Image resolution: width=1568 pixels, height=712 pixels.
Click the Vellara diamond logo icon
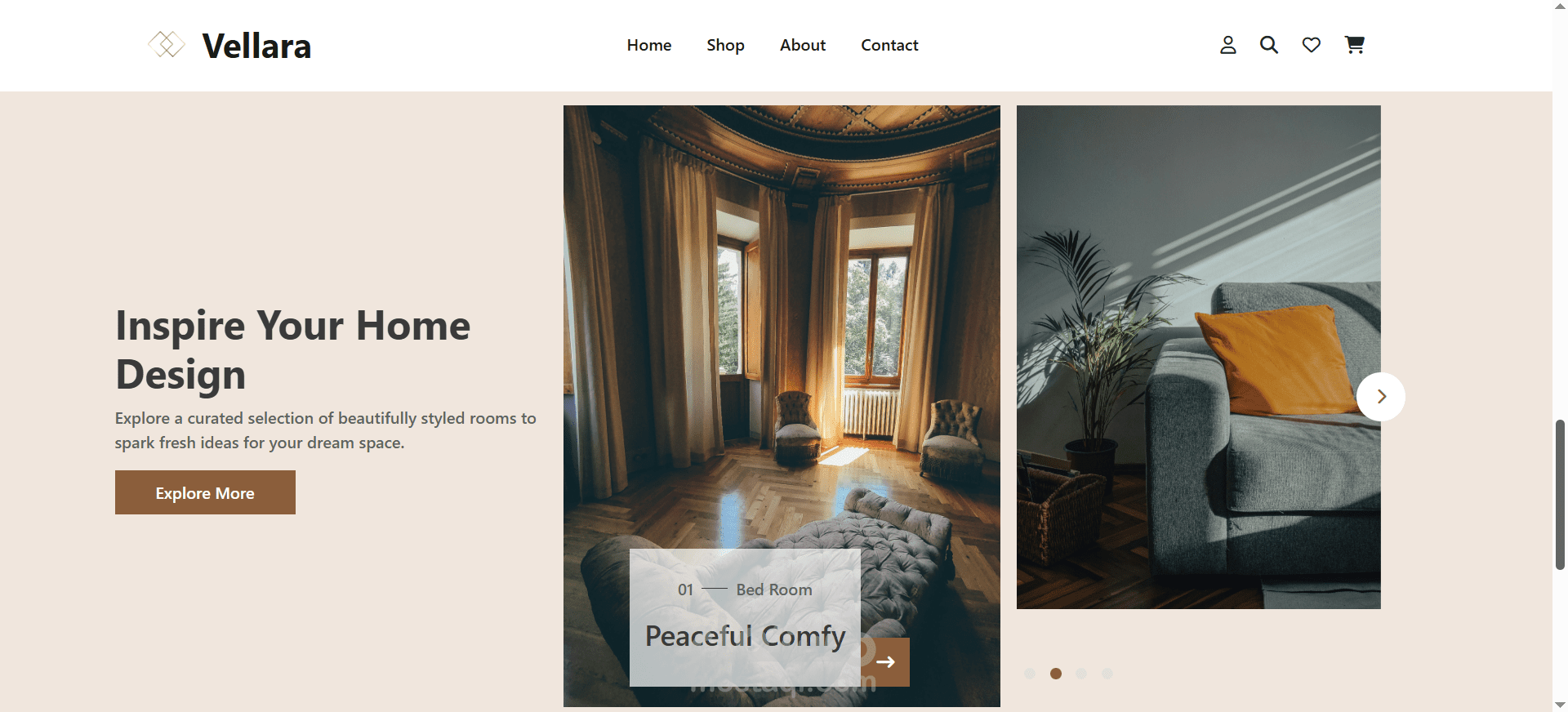[167, 44]
